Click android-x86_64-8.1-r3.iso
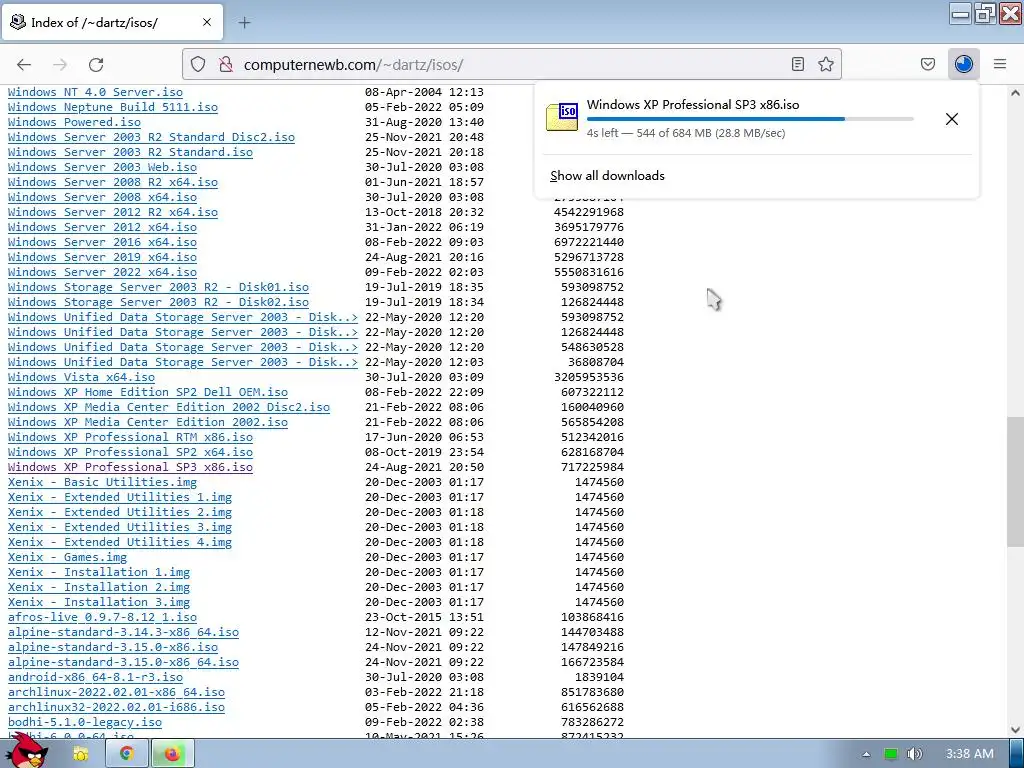Image resolution: width=1024 pixels, height=768 pixels. pos(95,678)
